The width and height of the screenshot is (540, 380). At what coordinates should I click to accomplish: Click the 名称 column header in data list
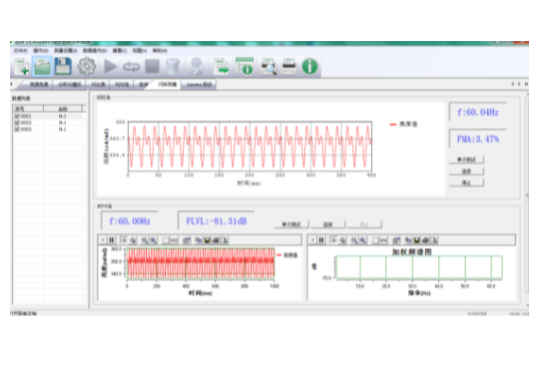pos(63,109)
